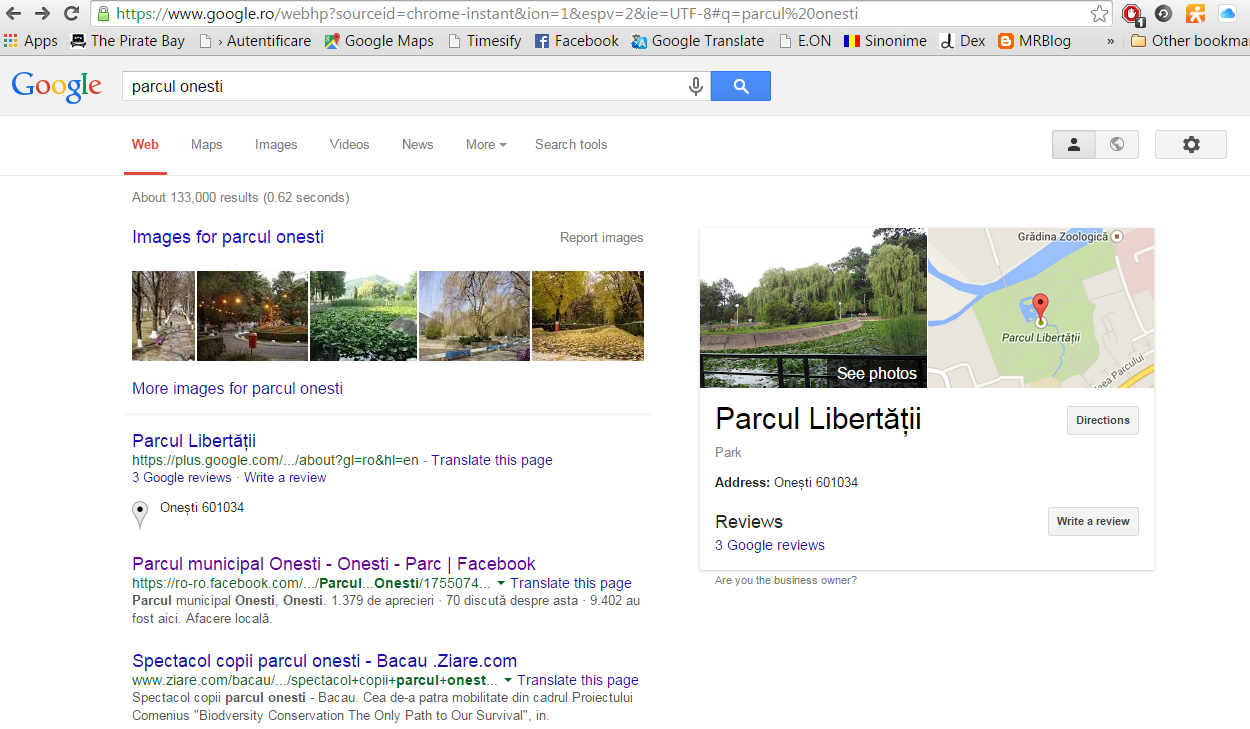Open the red adblock extension icon
The height and width of the screenshot is (729, 1250).
[1133, 14]
